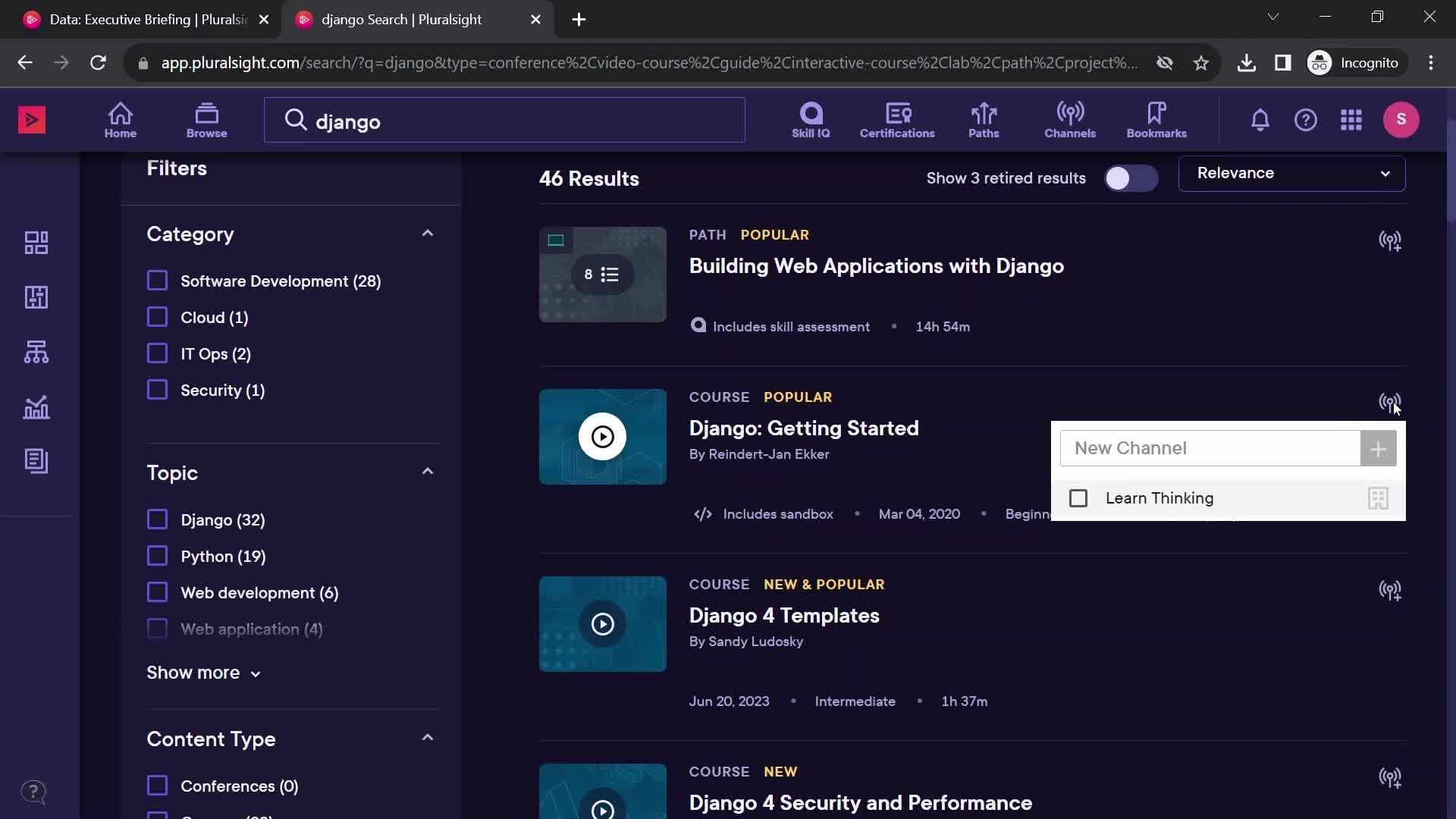
Task: Expand the Content Type filter section
Action: pos(428,738)
